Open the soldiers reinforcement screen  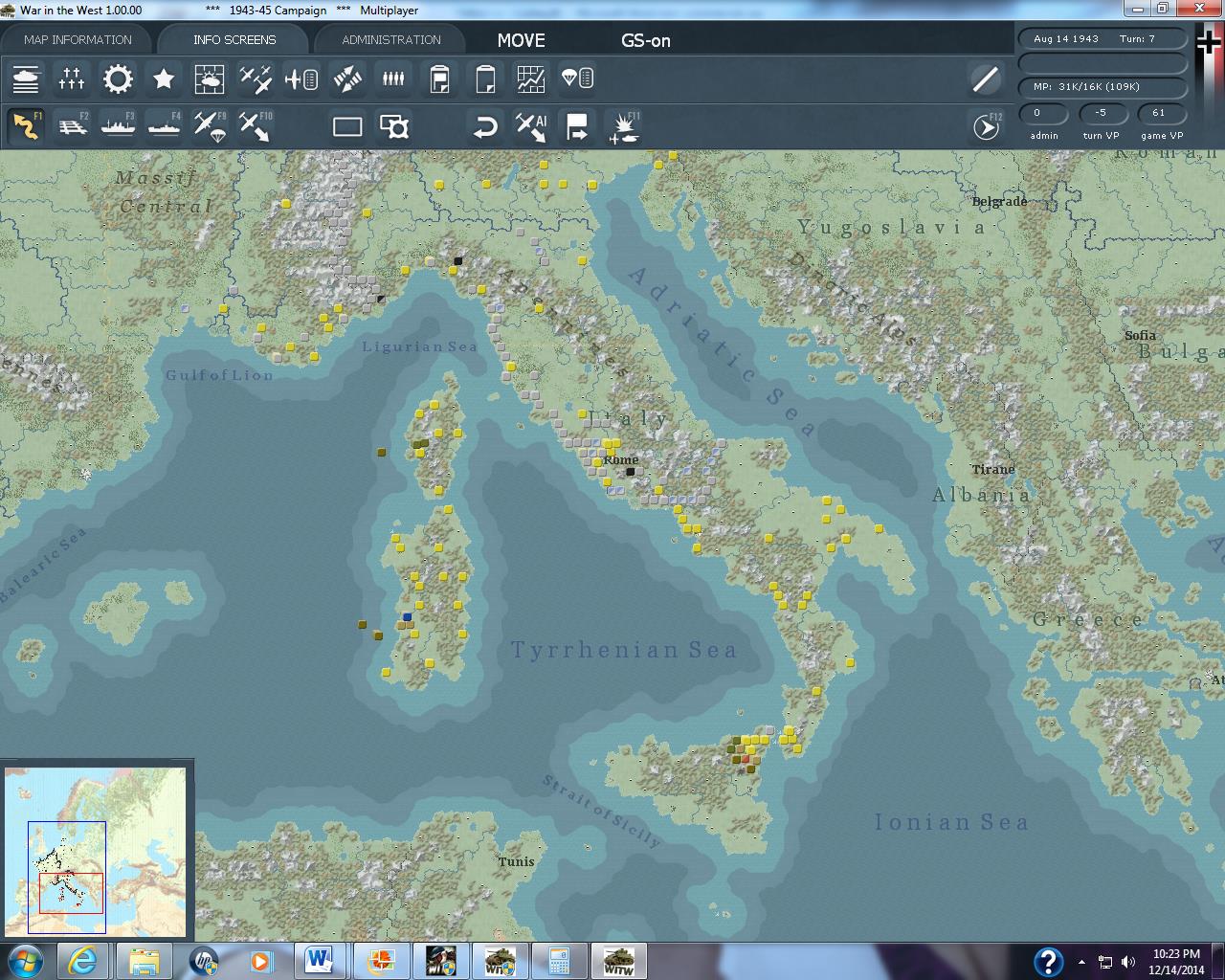(393, 78)
